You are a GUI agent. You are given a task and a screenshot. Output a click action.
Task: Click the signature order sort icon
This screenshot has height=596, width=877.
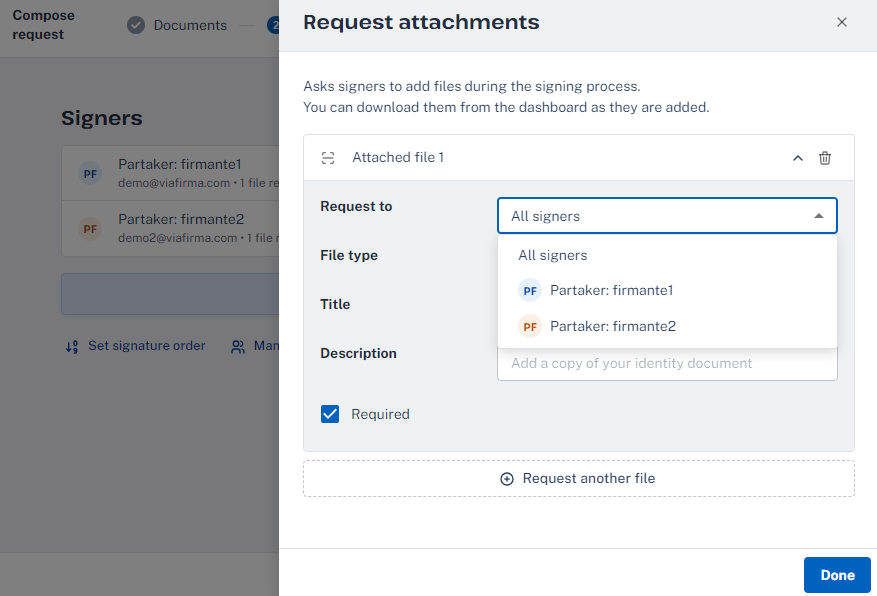click(72, 347)
